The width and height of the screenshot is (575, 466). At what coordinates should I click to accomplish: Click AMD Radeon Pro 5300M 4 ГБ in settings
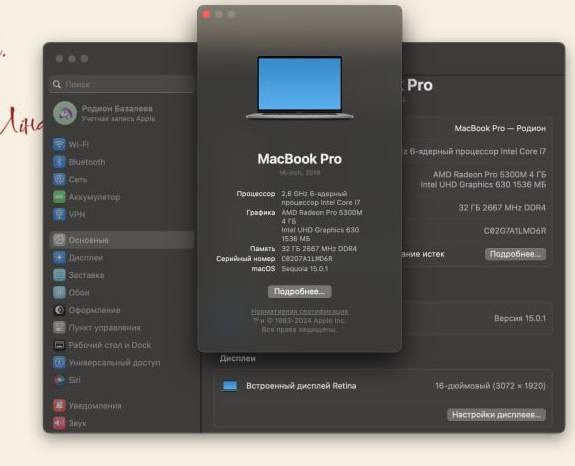(489, 175)
